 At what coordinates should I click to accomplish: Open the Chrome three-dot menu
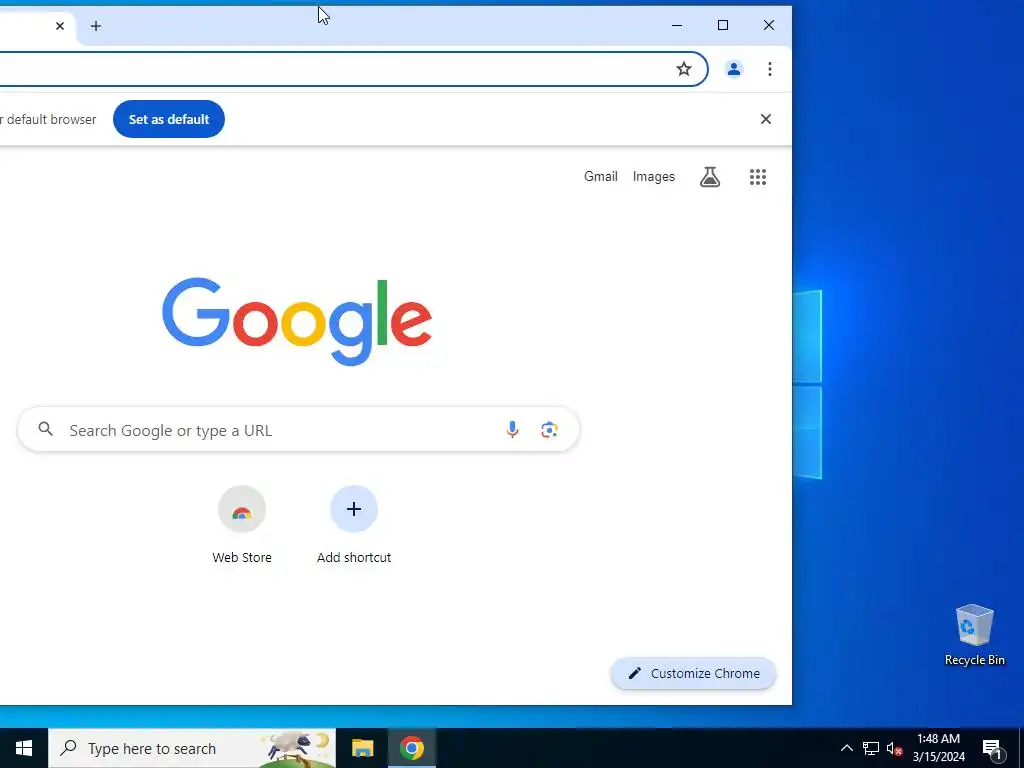[x=770, y=69]
